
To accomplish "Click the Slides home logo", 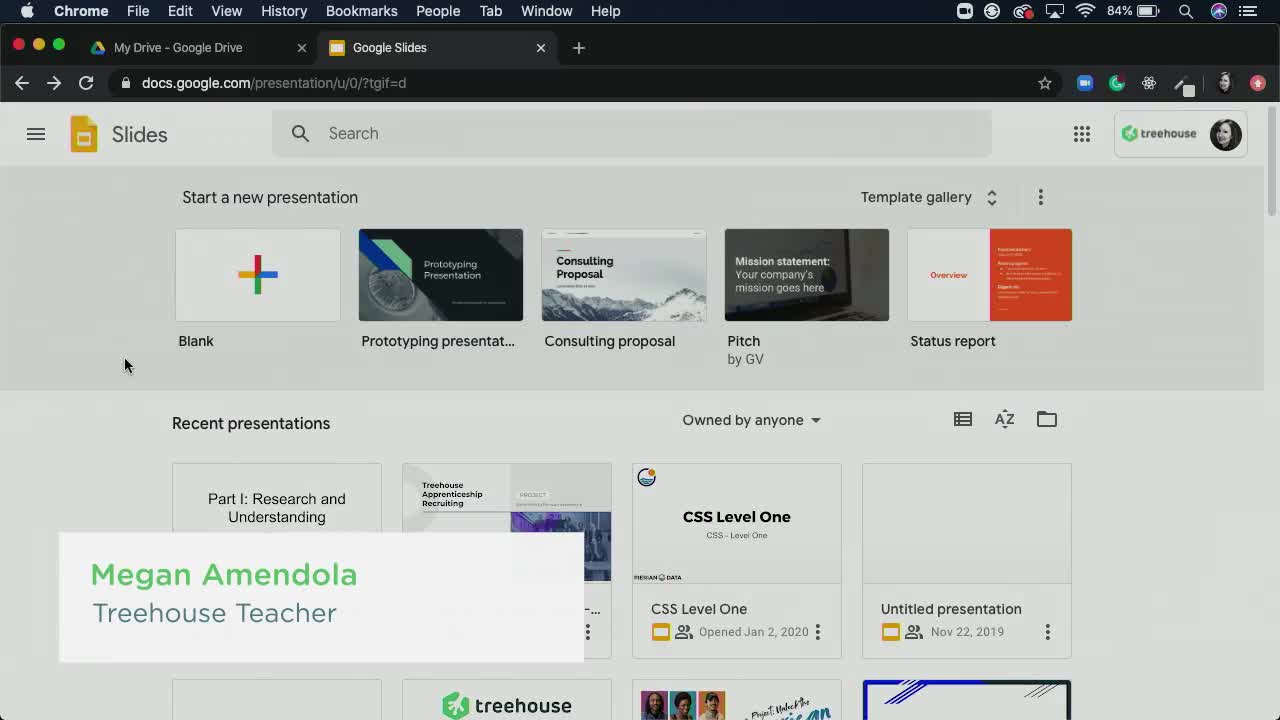I will [84, 133].
